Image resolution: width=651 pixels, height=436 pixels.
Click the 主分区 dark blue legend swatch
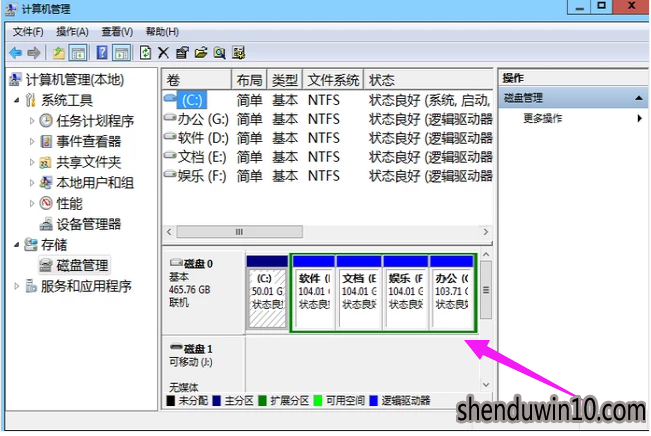pos(216,401)
